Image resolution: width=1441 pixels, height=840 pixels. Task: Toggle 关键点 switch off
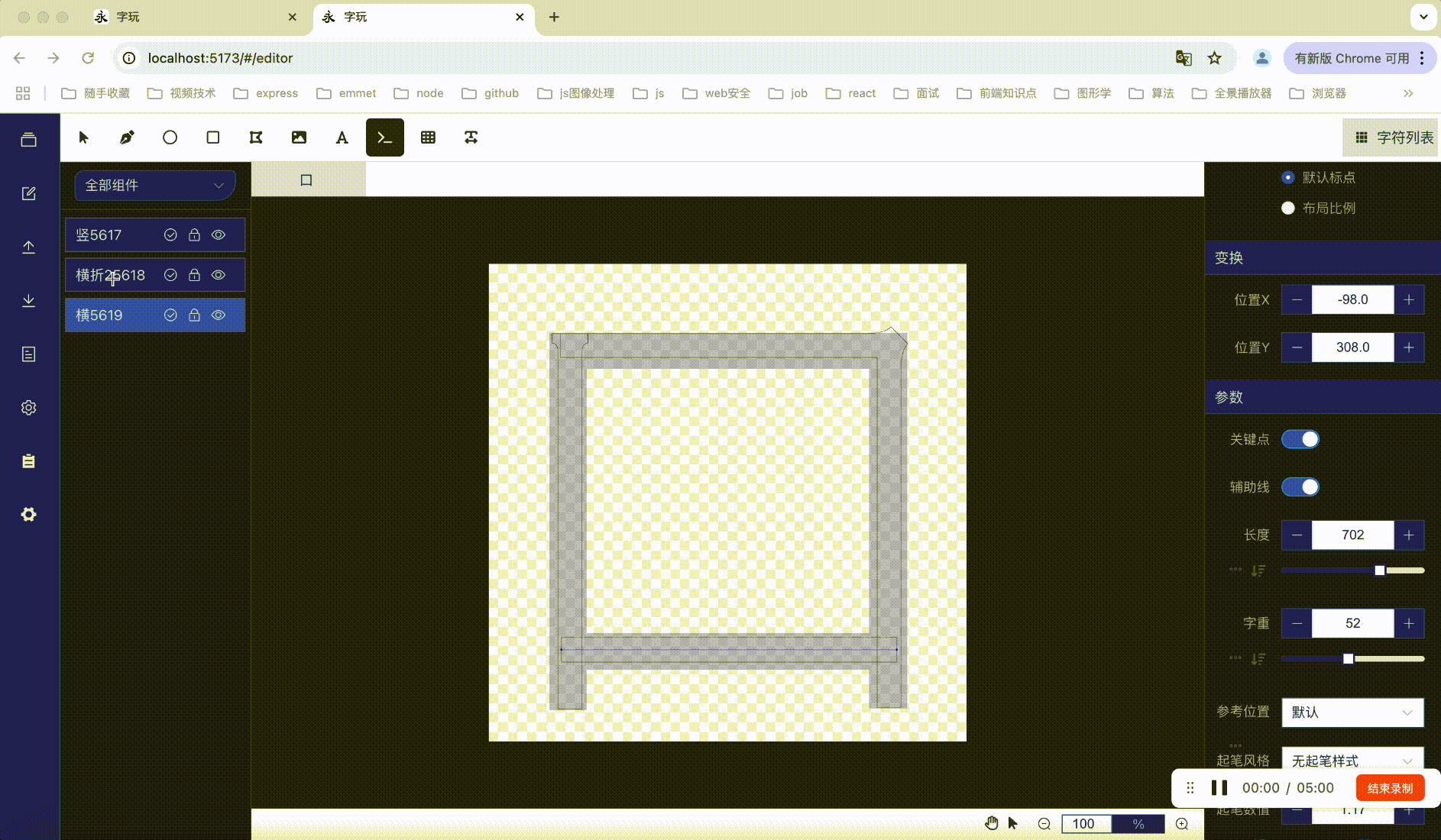tap(1300, 439)
